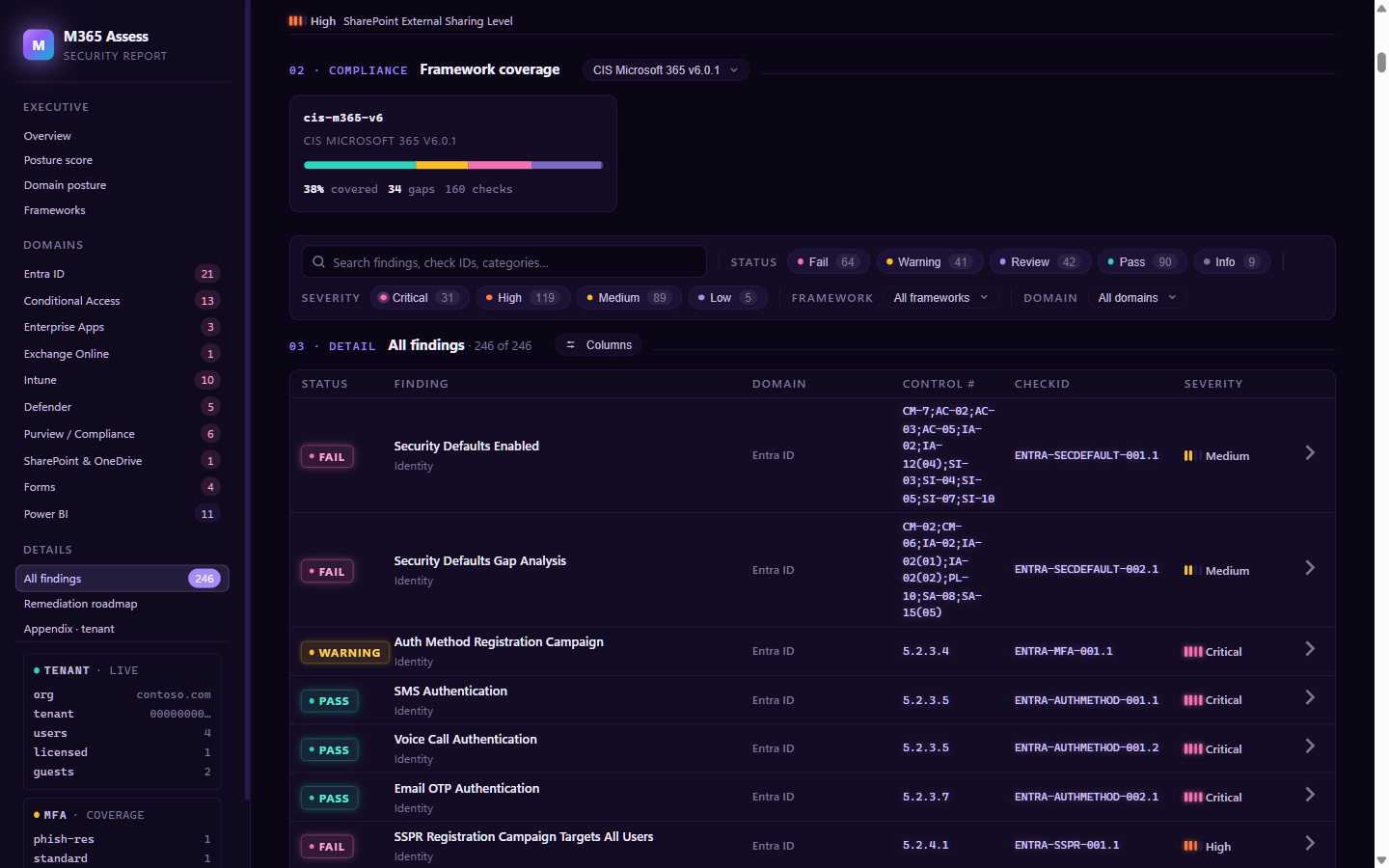Select Exchange Online in the sidebar

[x=122, y=354]
